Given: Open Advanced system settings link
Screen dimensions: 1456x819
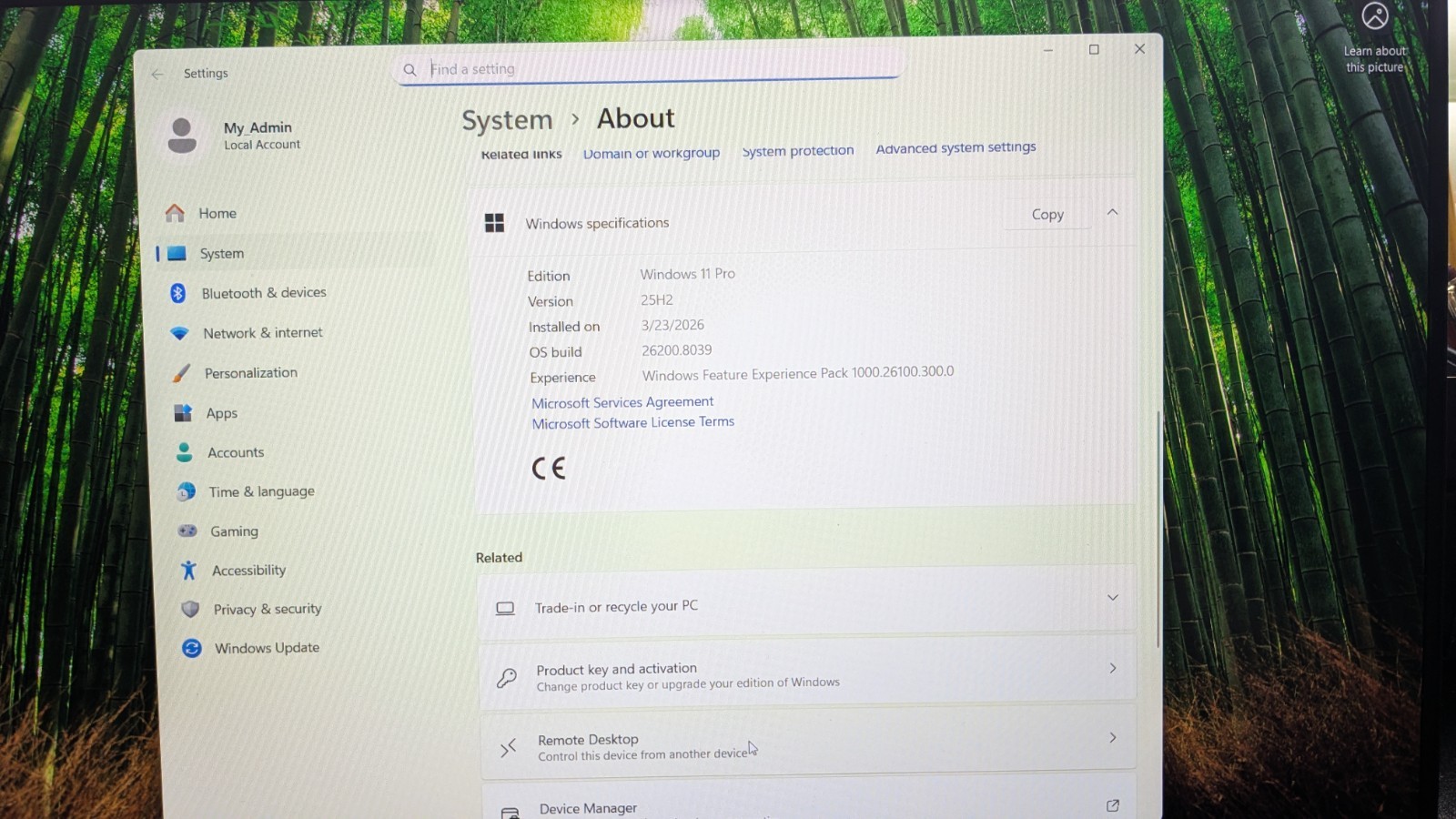Looking at the screenshot, I should click(x=955, y=147).
